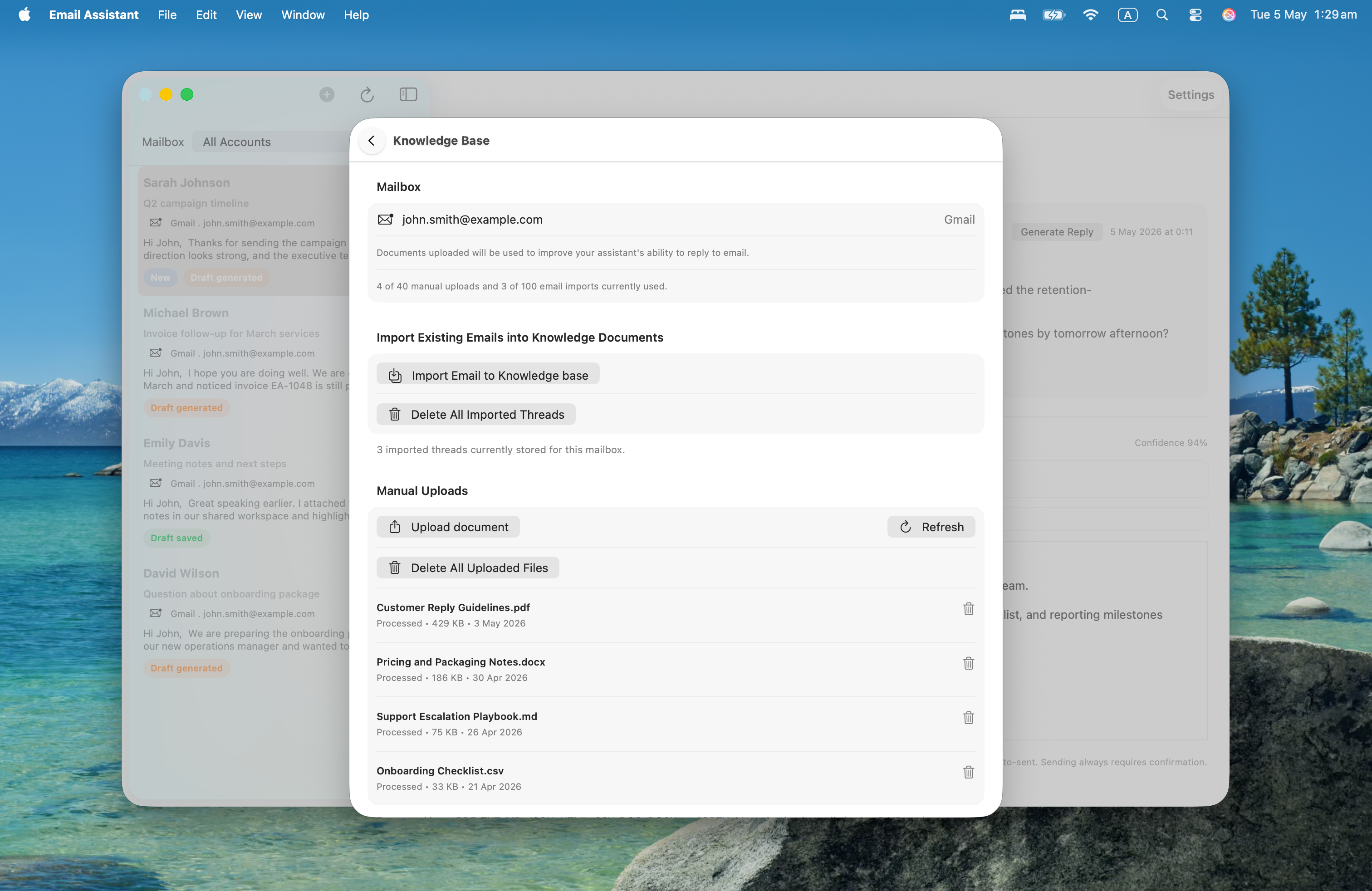1372x891 pixels.
Task: Open the View menu
Action: point(249,15)
